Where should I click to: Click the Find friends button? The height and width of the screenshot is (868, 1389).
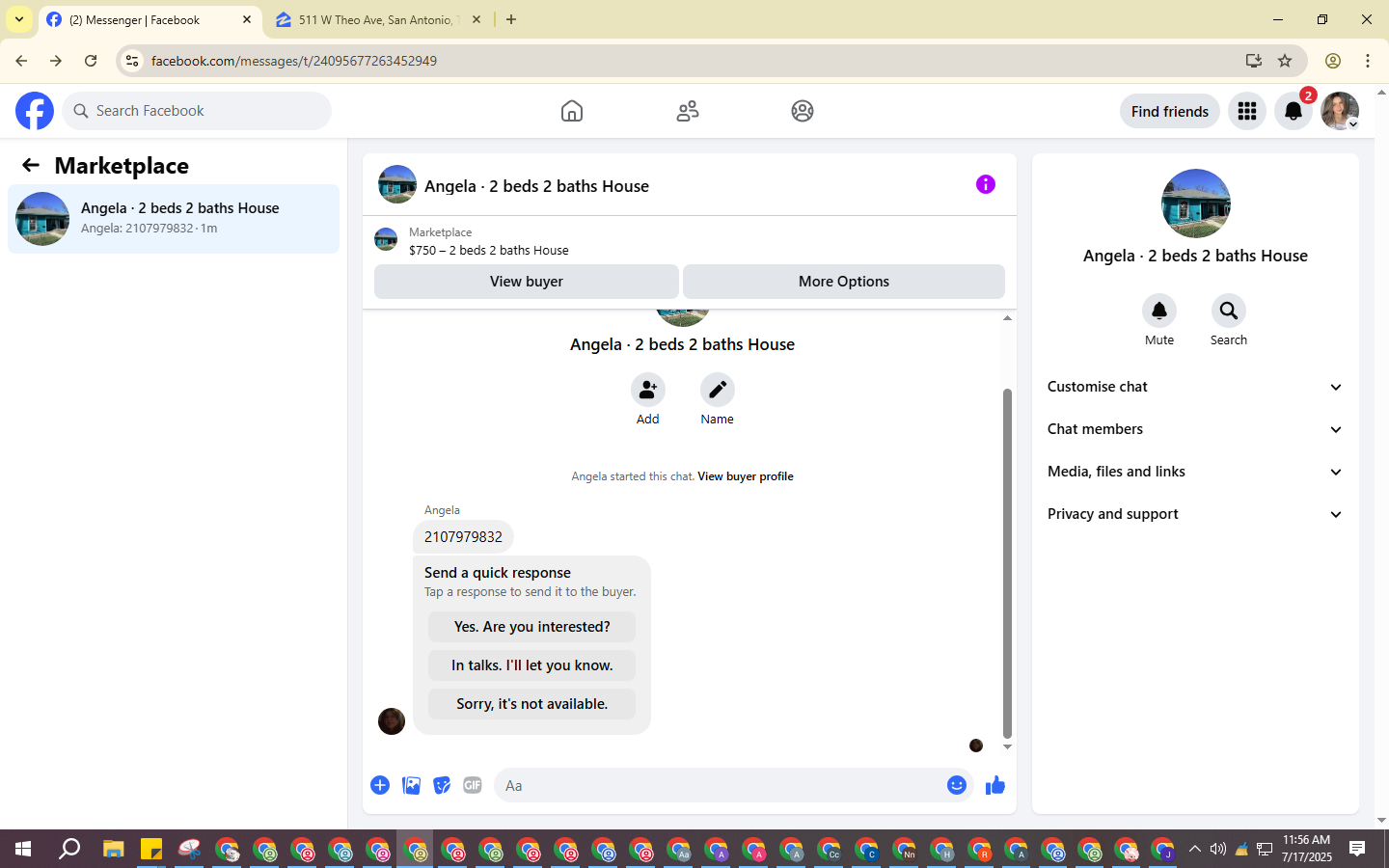point(1170,111)
